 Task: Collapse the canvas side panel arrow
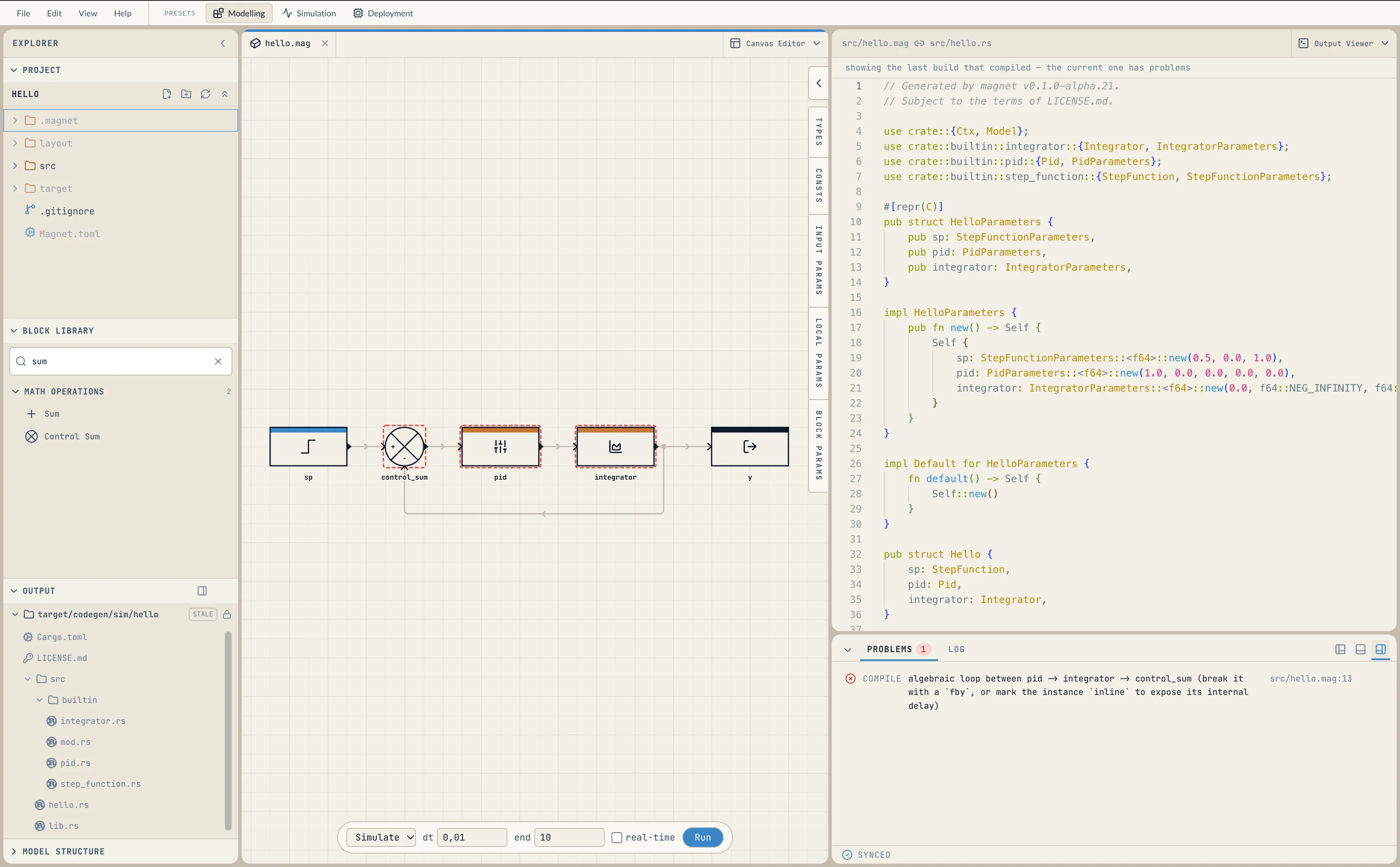(818, 83)
